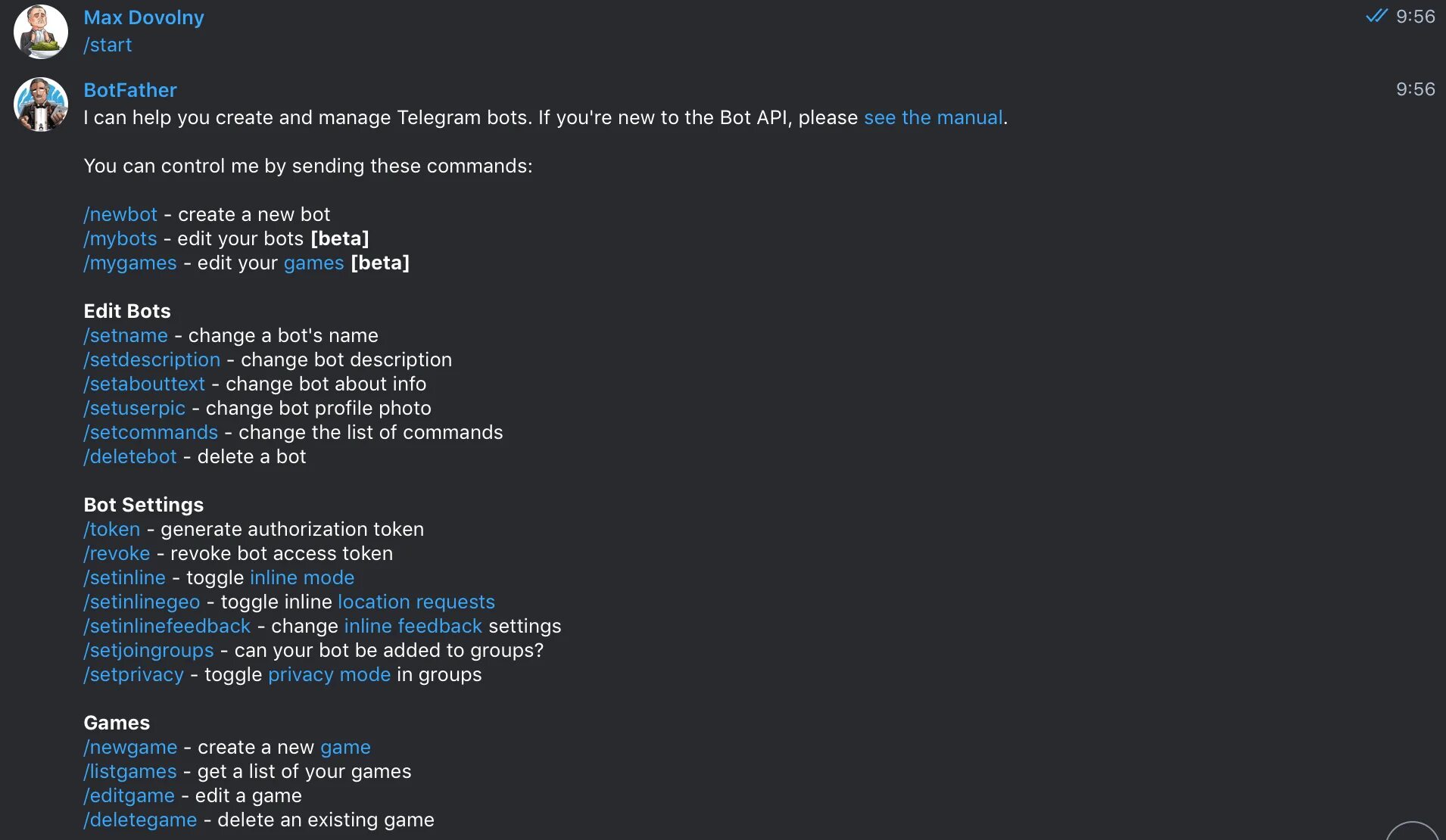Open the 'location requests' link
The height and width of the screenshot is (840, 1446).
416,602
